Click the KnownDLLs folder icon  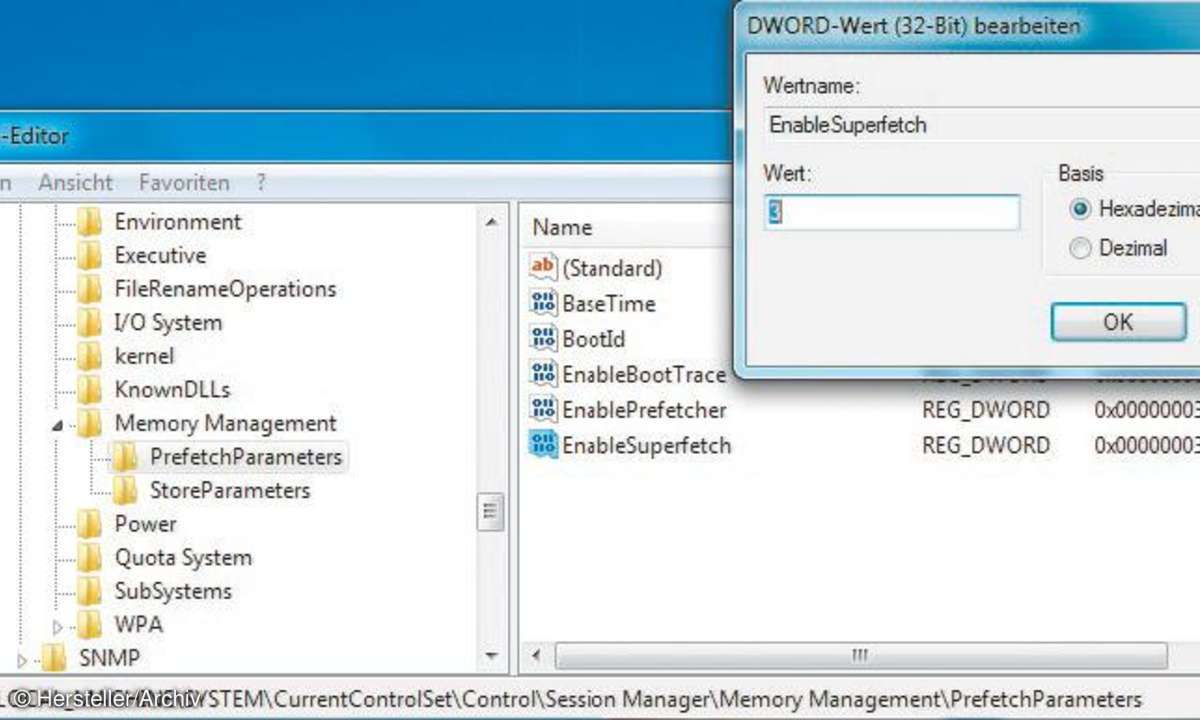point(90,390)
